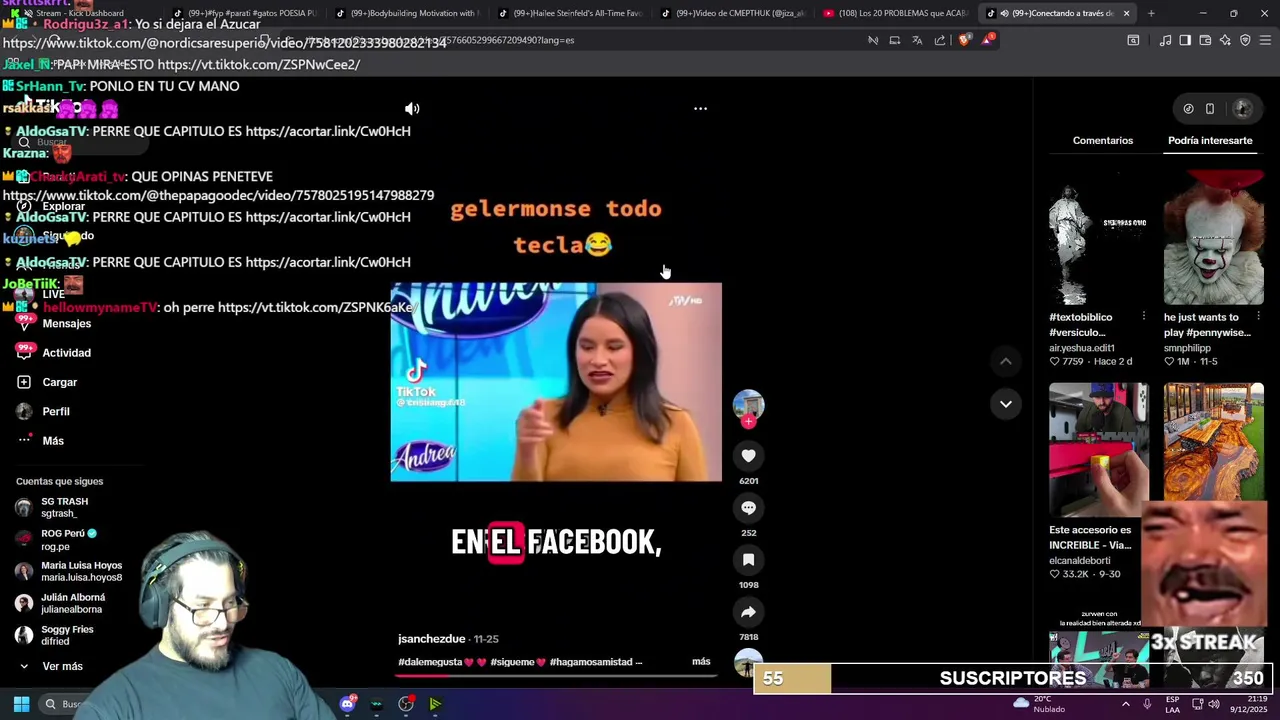Open OBS Studio from the taskbar

point(406,704)
